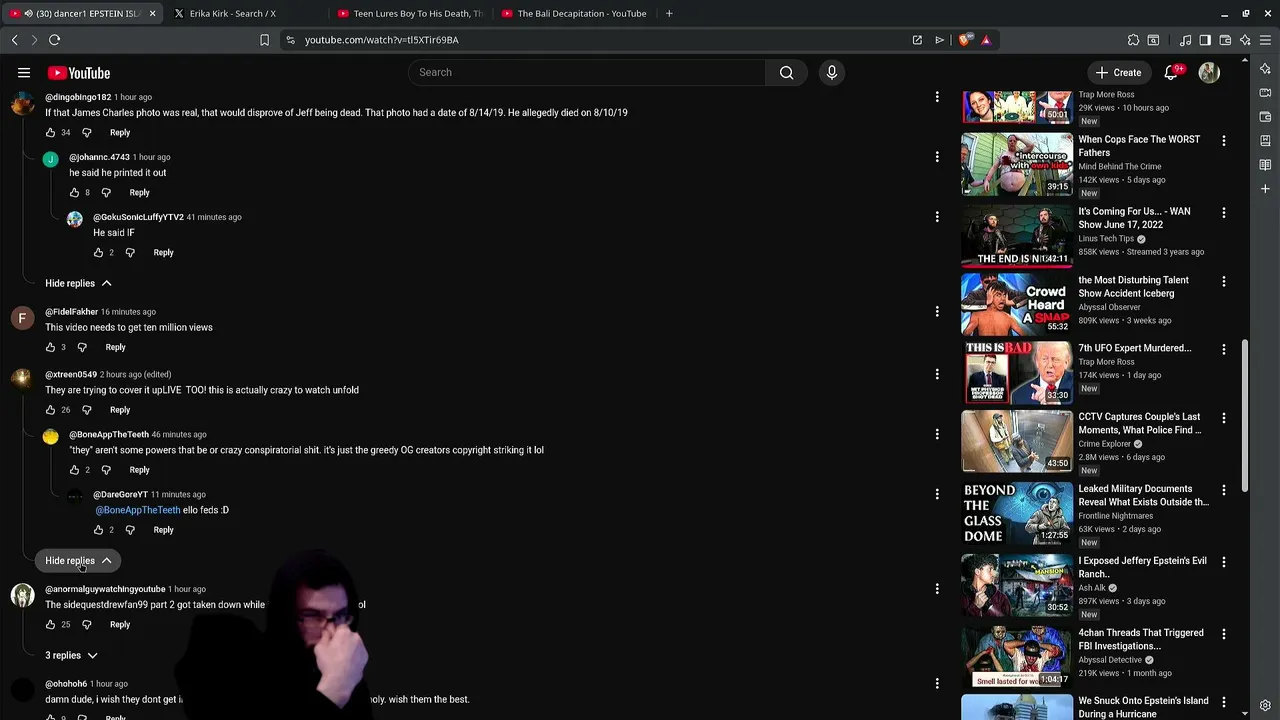1280x720 pixels.
Task: Collapse replies under @dingobingo182's thread
Action: 78,283
